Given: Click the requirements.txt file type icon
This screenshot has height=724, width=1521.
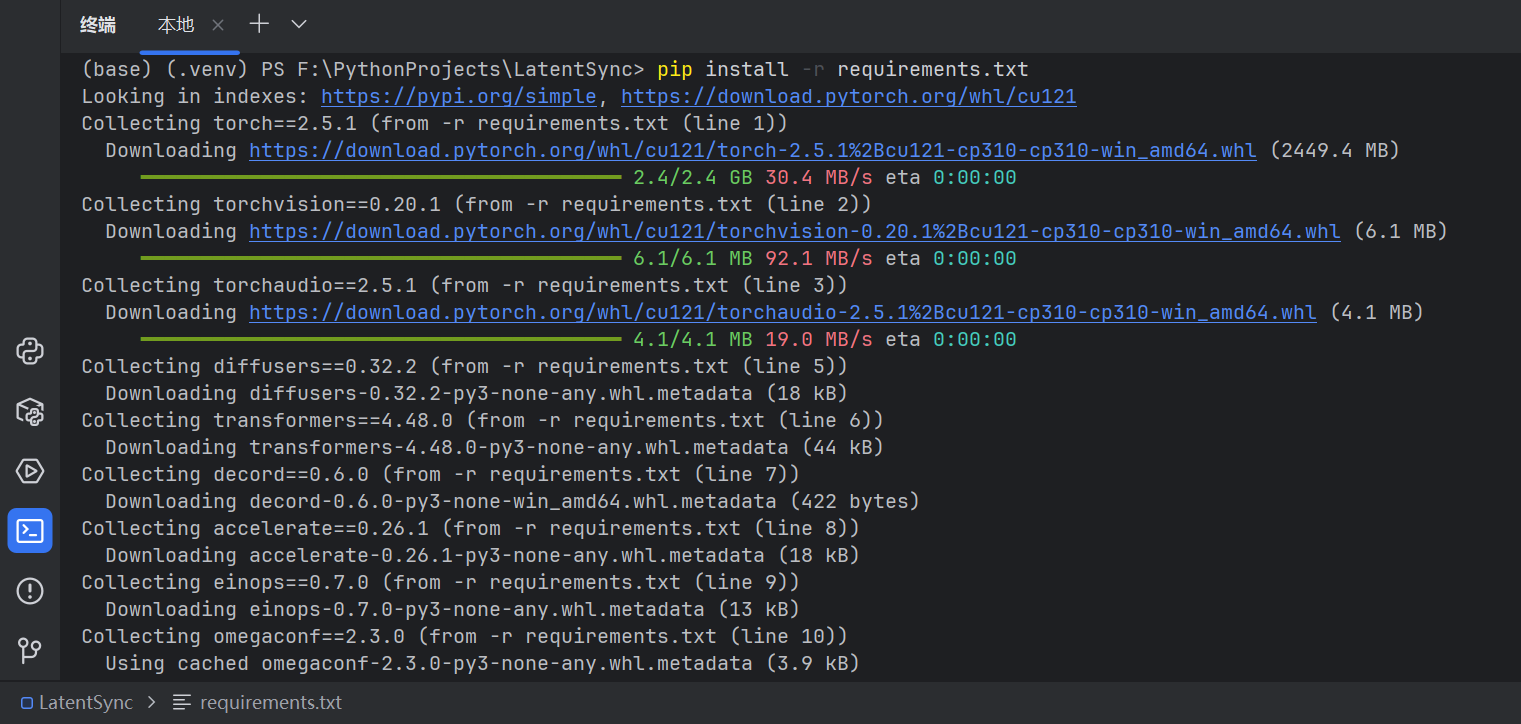Looking at the screenshot, I should tap(181, 703).
